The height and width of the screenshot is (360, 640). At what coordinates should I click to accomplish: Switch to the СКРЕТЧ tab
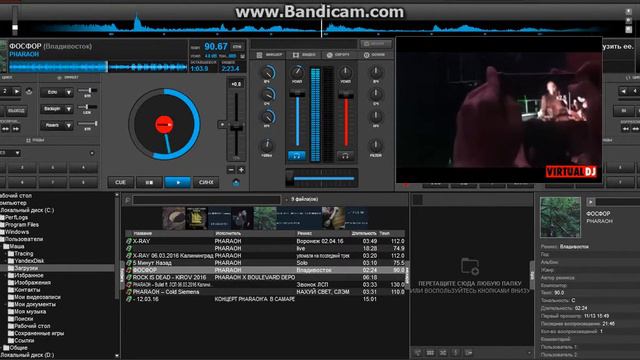(x=338, y=55)
